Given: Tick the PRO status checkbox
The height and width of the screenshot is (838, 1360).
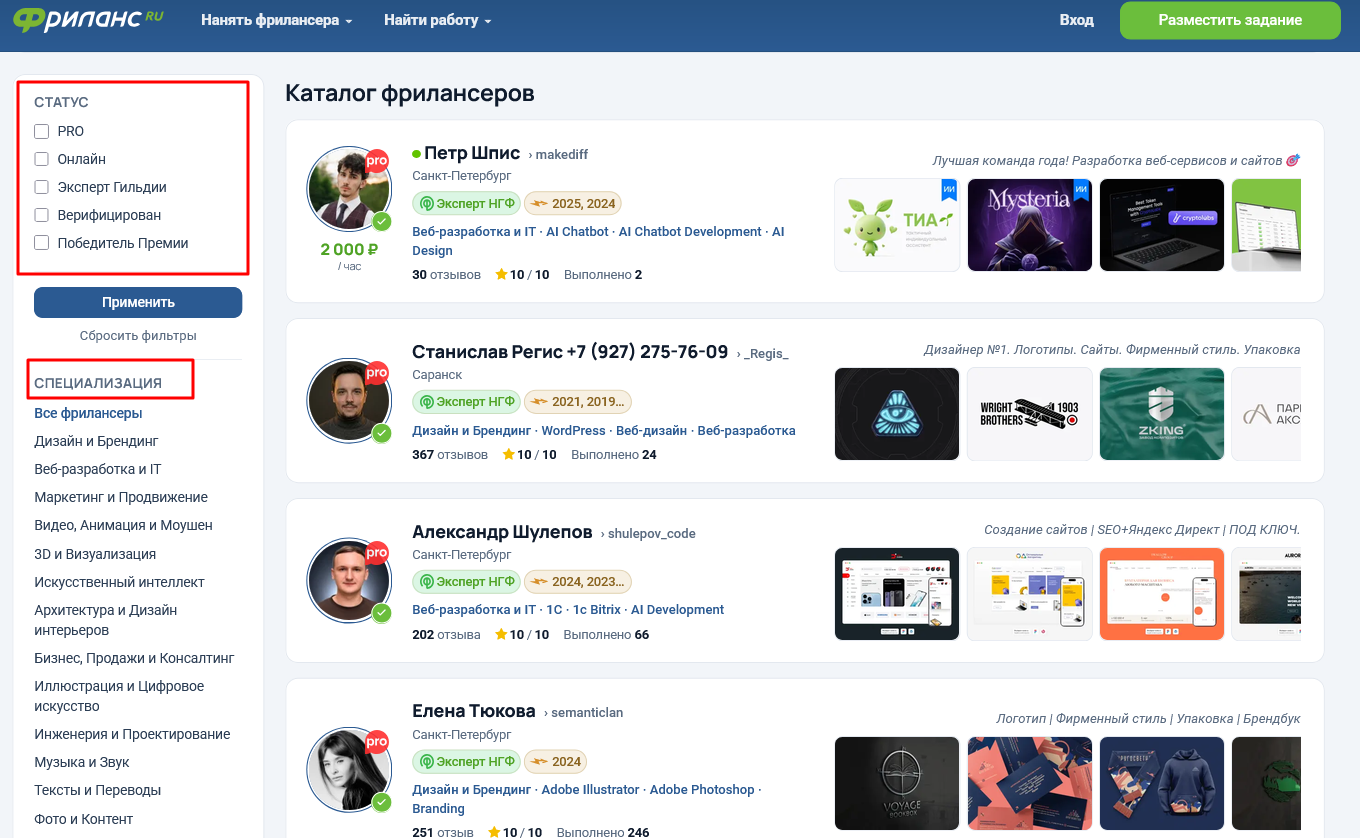Looking at the screenshot, I should [41, 131].
